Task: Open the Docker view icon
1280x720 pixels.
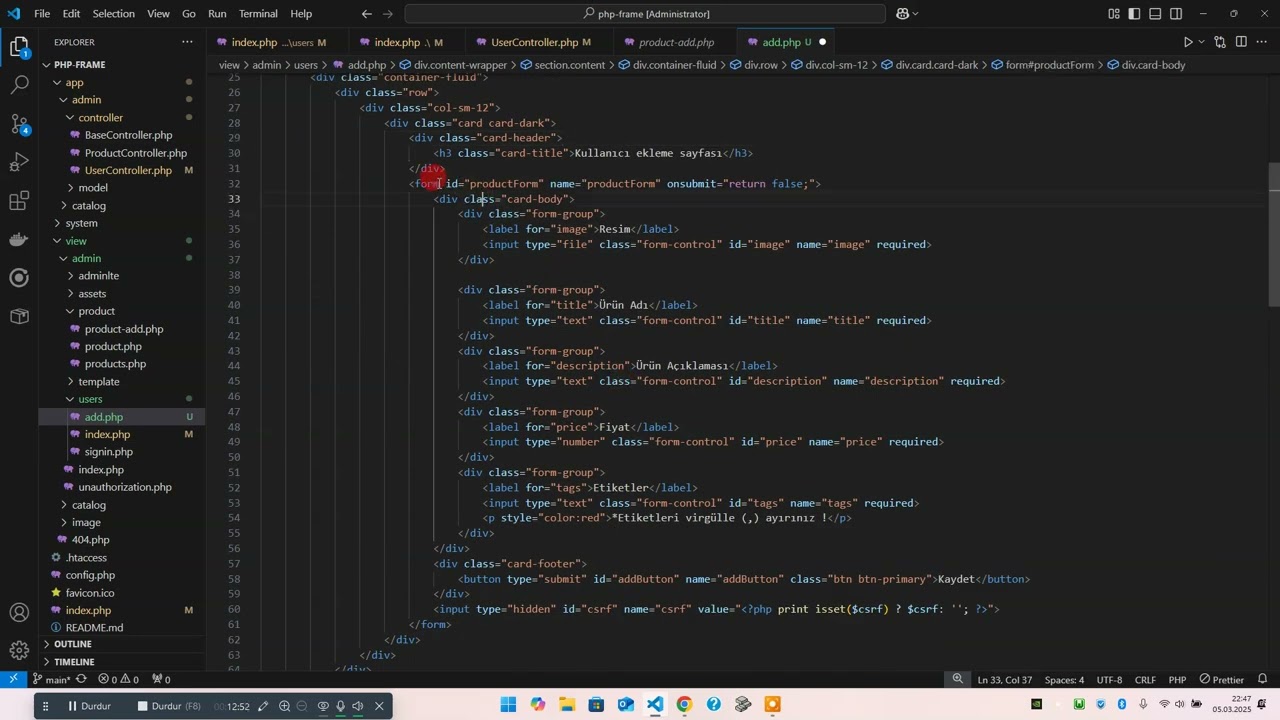Action: 19,239
